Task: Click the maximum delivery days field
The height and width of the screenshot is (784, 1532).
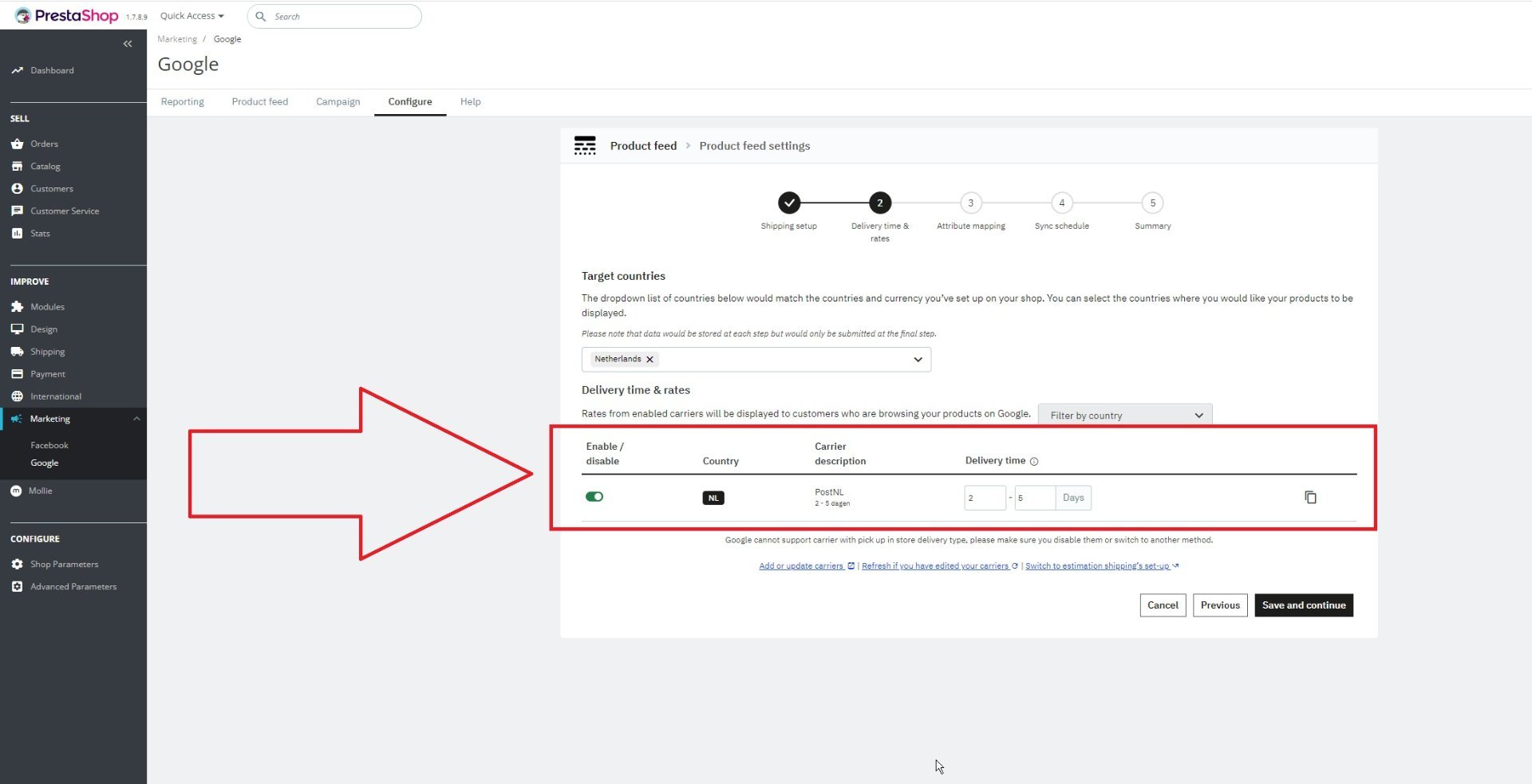Action: [1035, 498]
